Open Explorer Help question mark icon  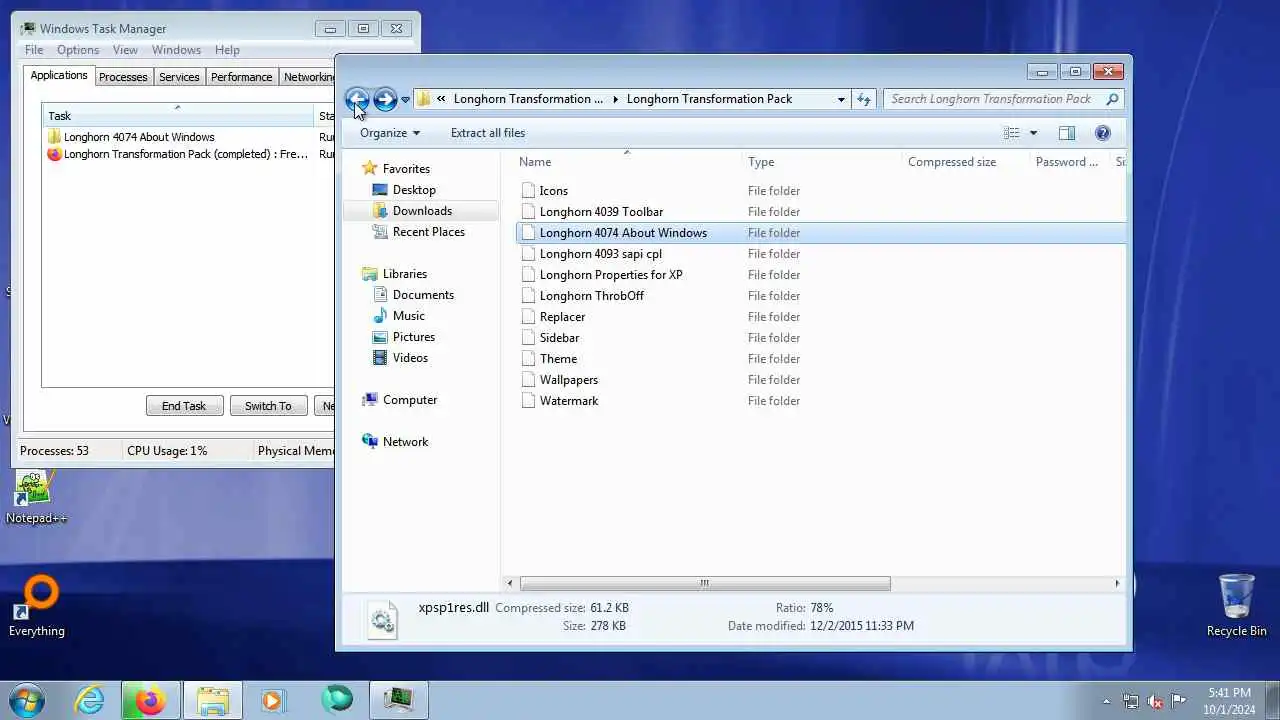1103,133
